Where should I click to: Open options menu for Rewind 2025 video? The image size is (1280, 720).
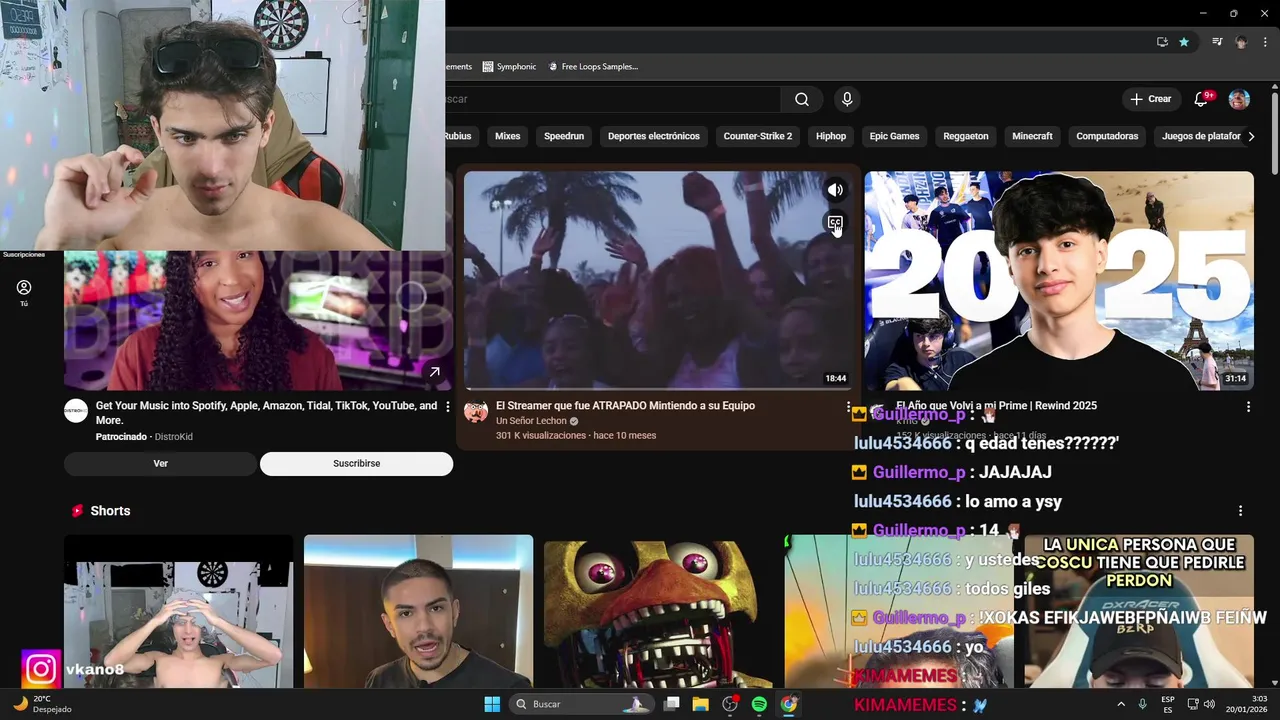pyautogui.click(x=1248, y=407)
